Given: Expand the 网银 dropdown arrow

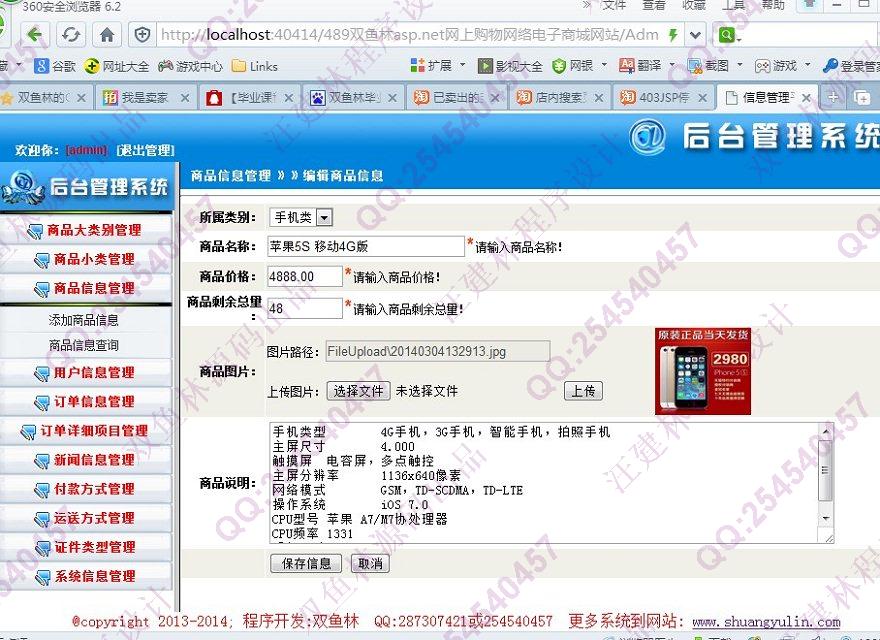Looking at the screenshot, I should [604, 65].
